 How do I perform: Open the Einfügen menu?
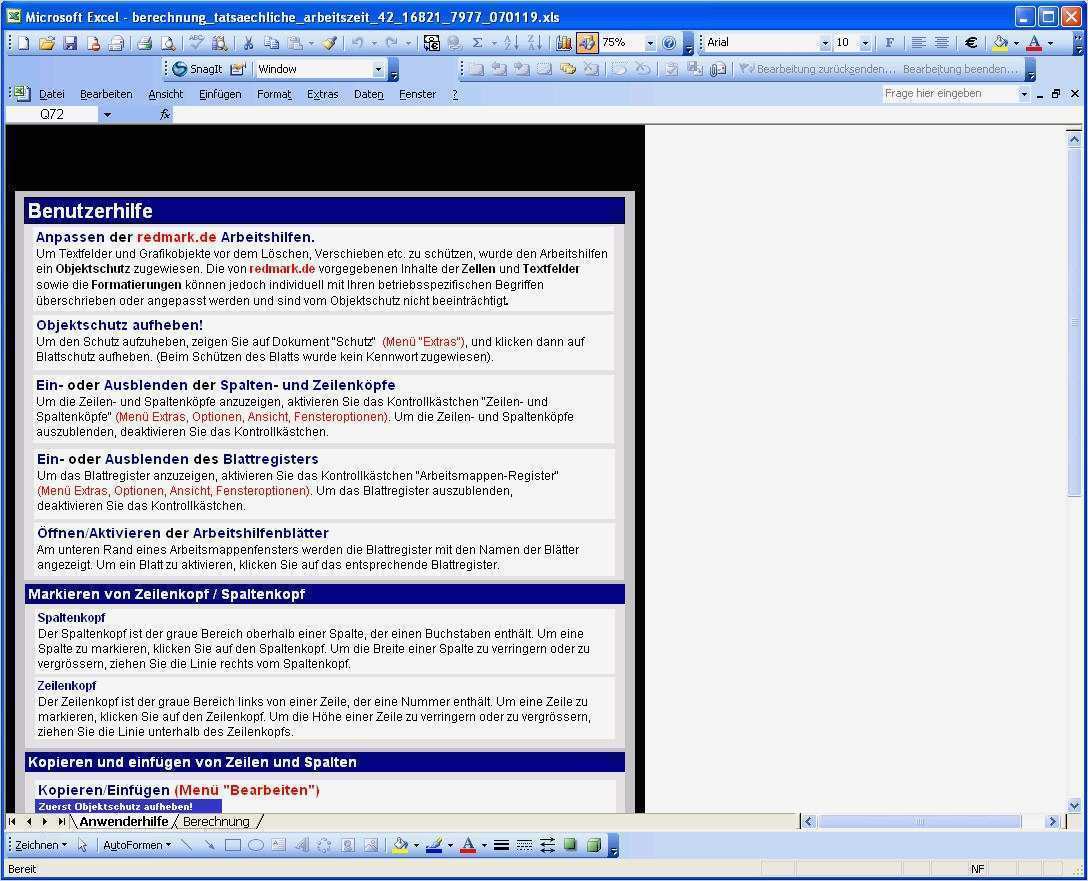(220, 94)
